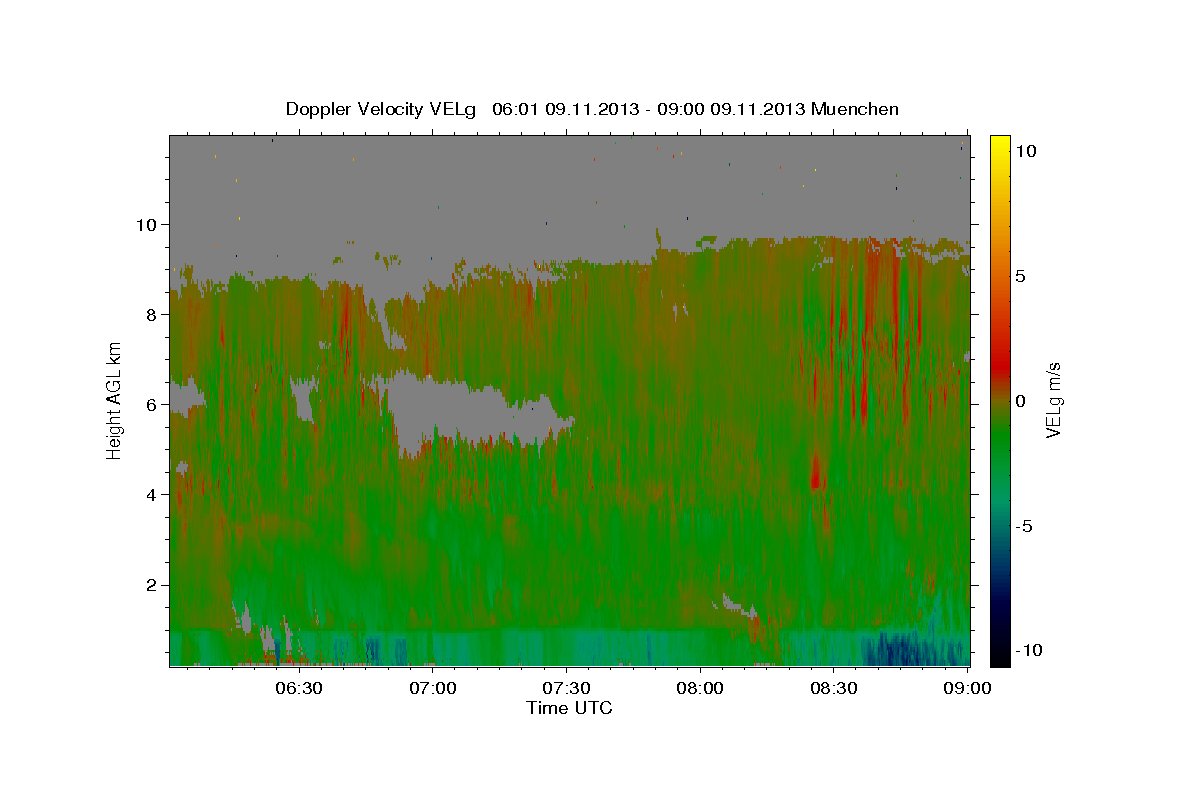The image size is (1200, 800).
Task: Click the height axis label 8
Action: tap(153, 314)
